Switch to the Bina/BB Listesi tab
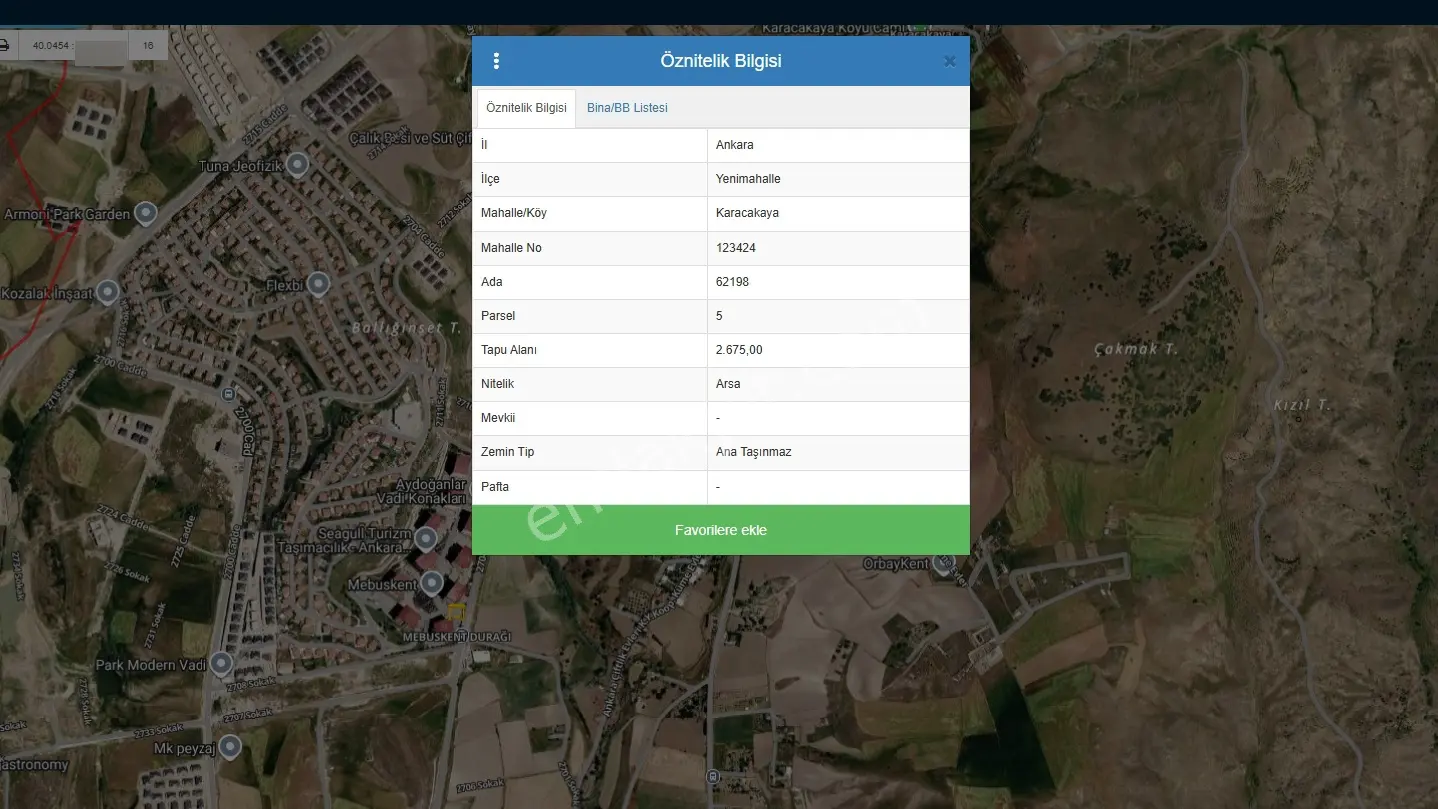The height and width of the screenshot is (809, 1438). (627, 108)
